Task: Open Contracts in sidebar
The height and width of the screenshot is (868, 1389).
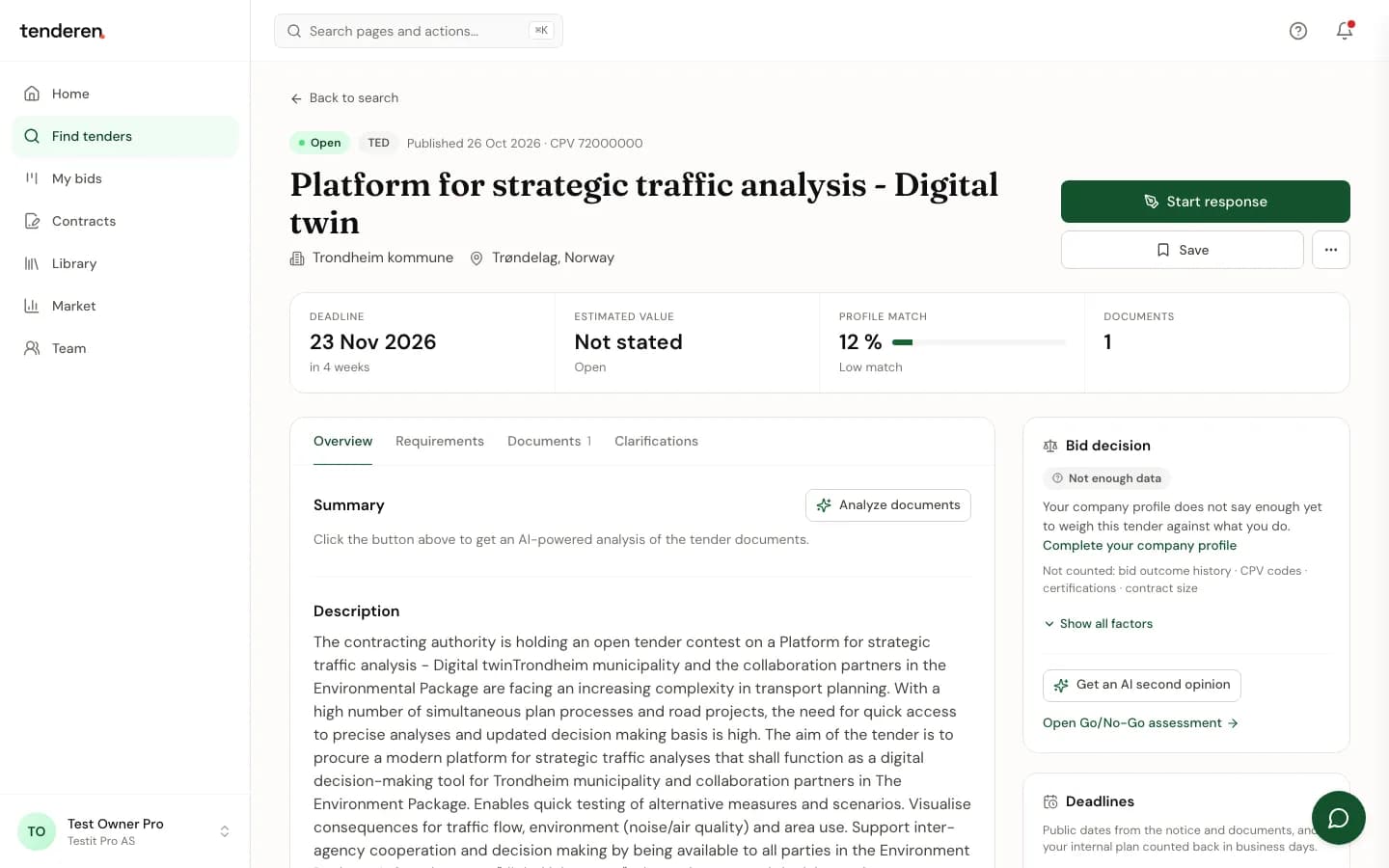Action: click(x=125, y=221)
